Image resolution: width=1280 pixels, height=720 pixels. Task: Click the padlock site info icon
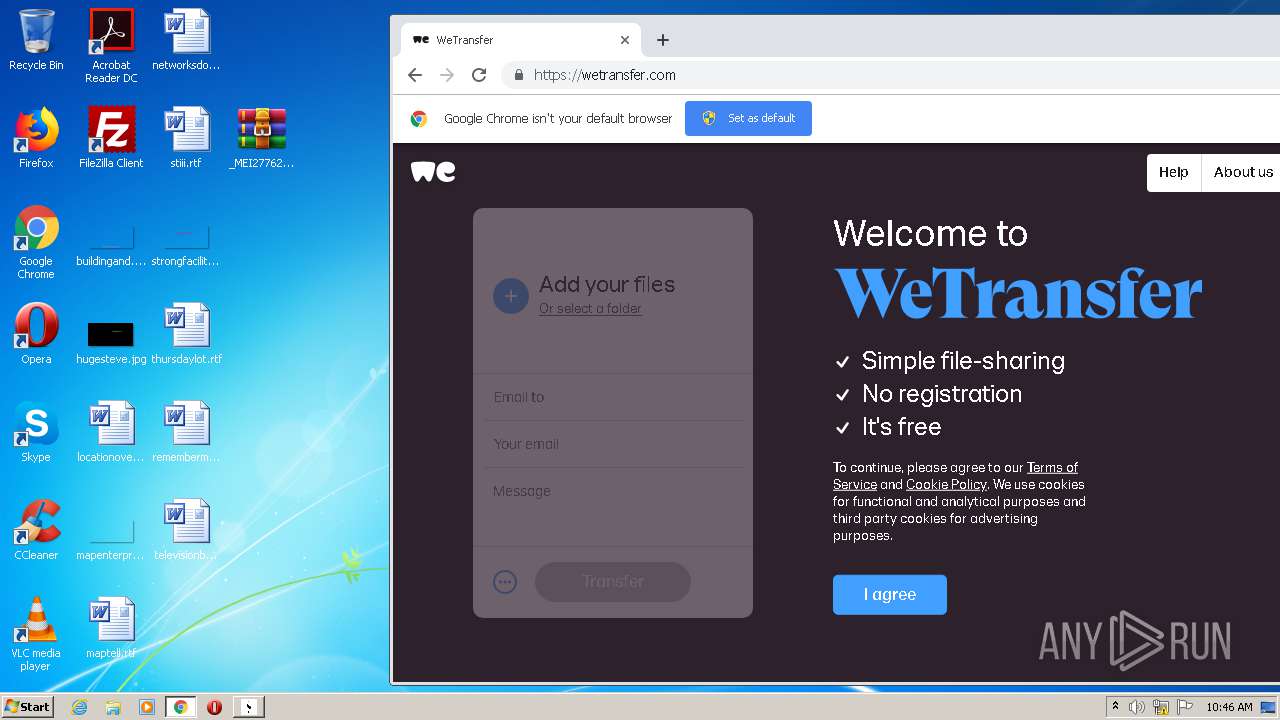click(518, 75)
